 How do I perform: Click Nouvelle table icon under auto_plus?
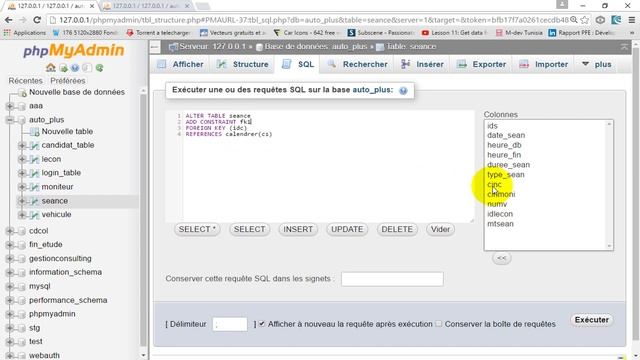click(35, 131)
